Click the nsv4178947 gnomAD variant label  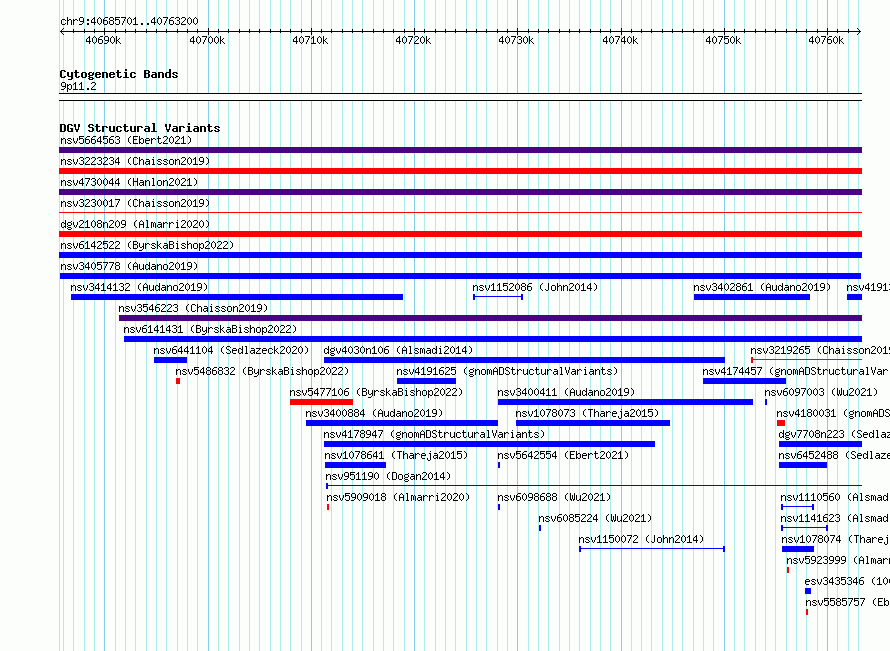click(x=434, y=434)
